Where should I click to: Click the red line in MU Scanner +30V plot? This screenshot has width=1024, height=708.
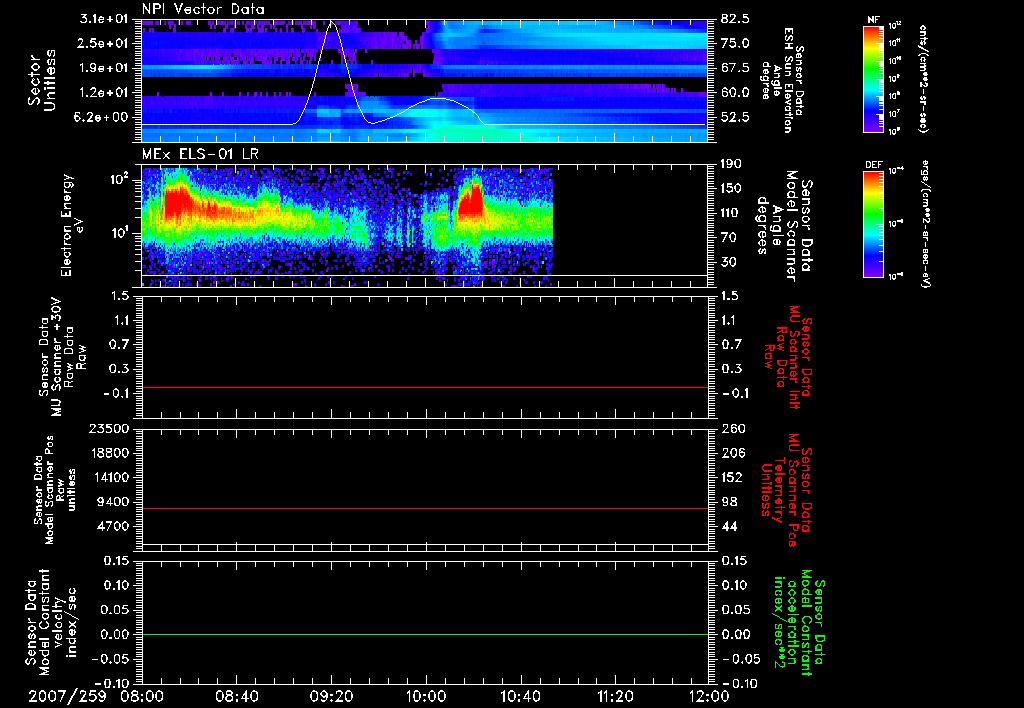425,387
